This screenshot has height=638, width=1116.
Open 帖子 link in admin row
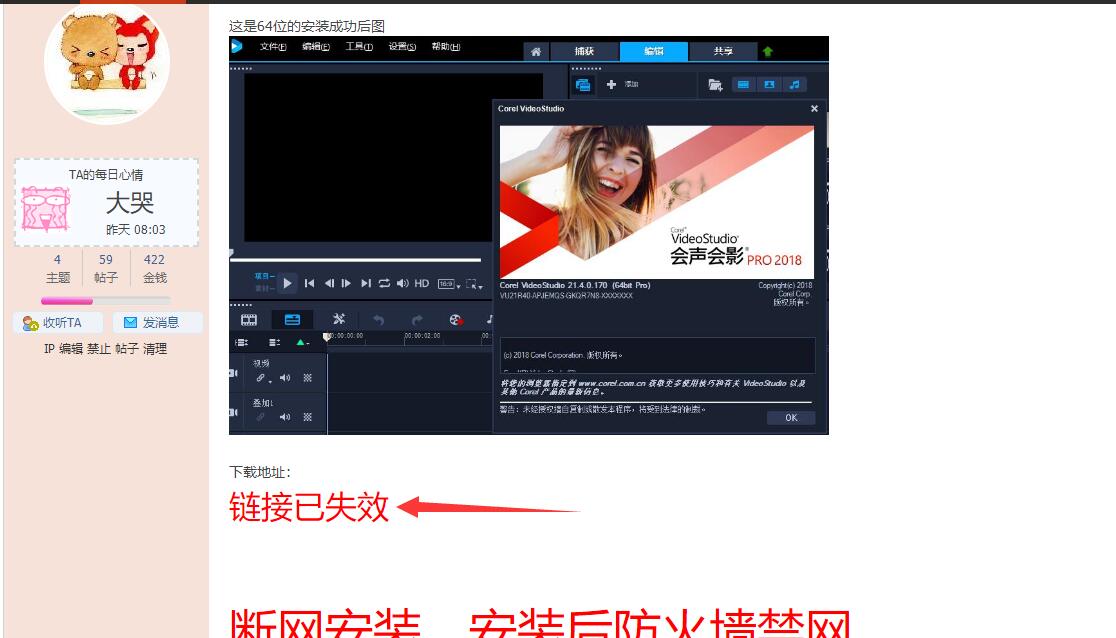point(127,349)
